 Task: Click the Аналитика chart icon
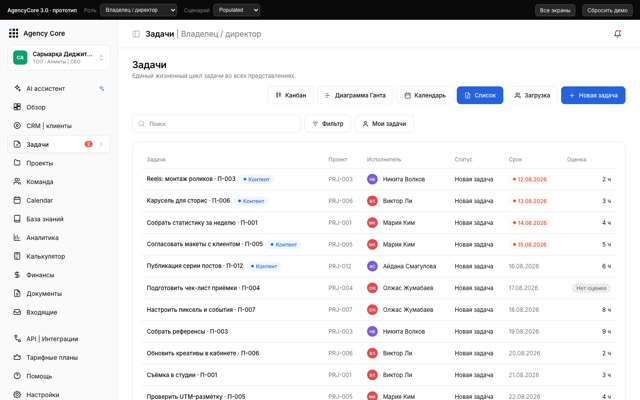click(17, 238)
